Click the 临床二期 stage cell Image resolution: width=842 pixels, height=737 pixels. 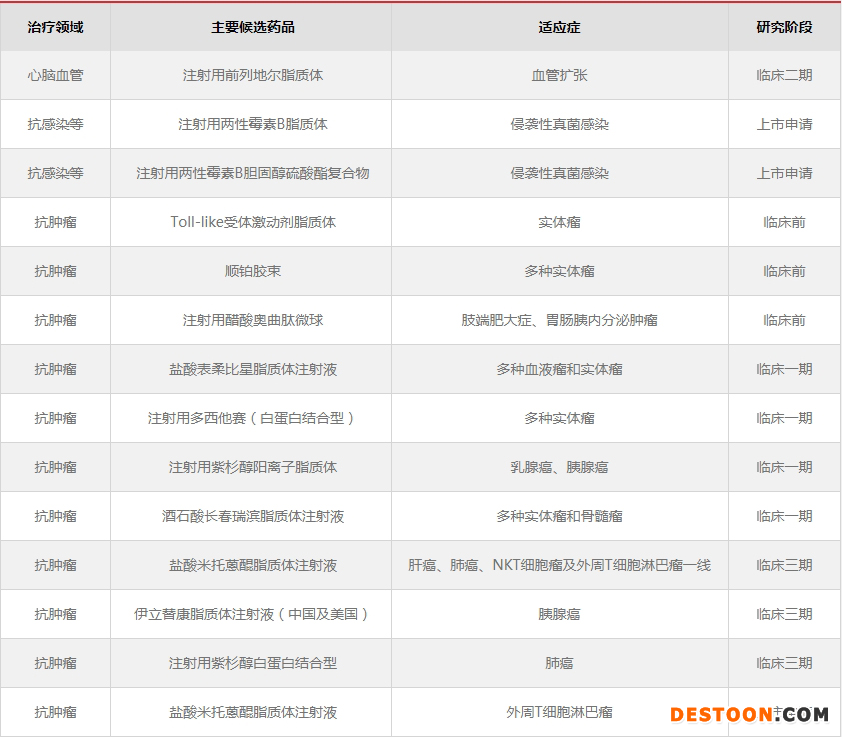click(x=784, y=75)
